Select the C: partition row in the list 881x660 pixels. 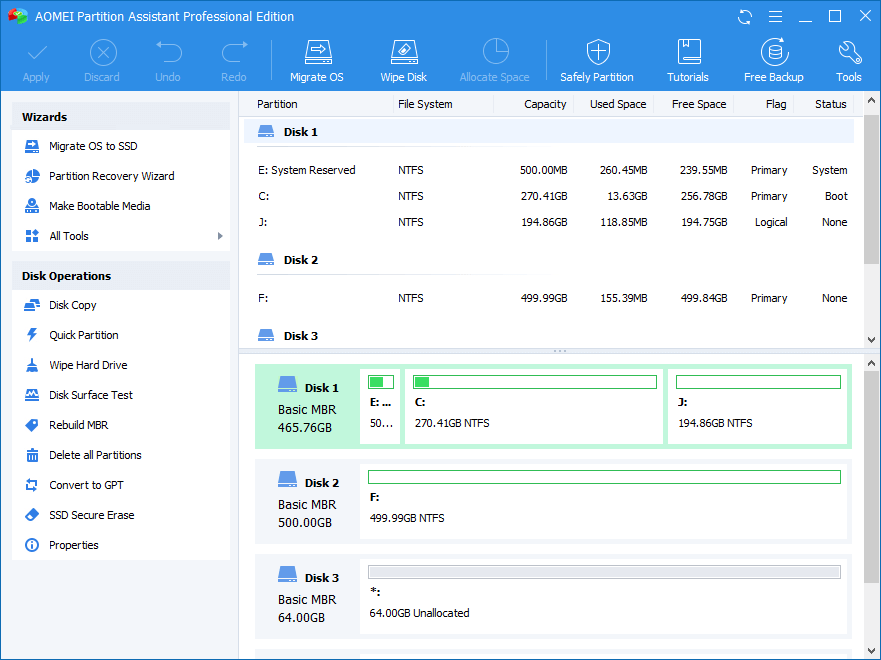click(549, 196)
